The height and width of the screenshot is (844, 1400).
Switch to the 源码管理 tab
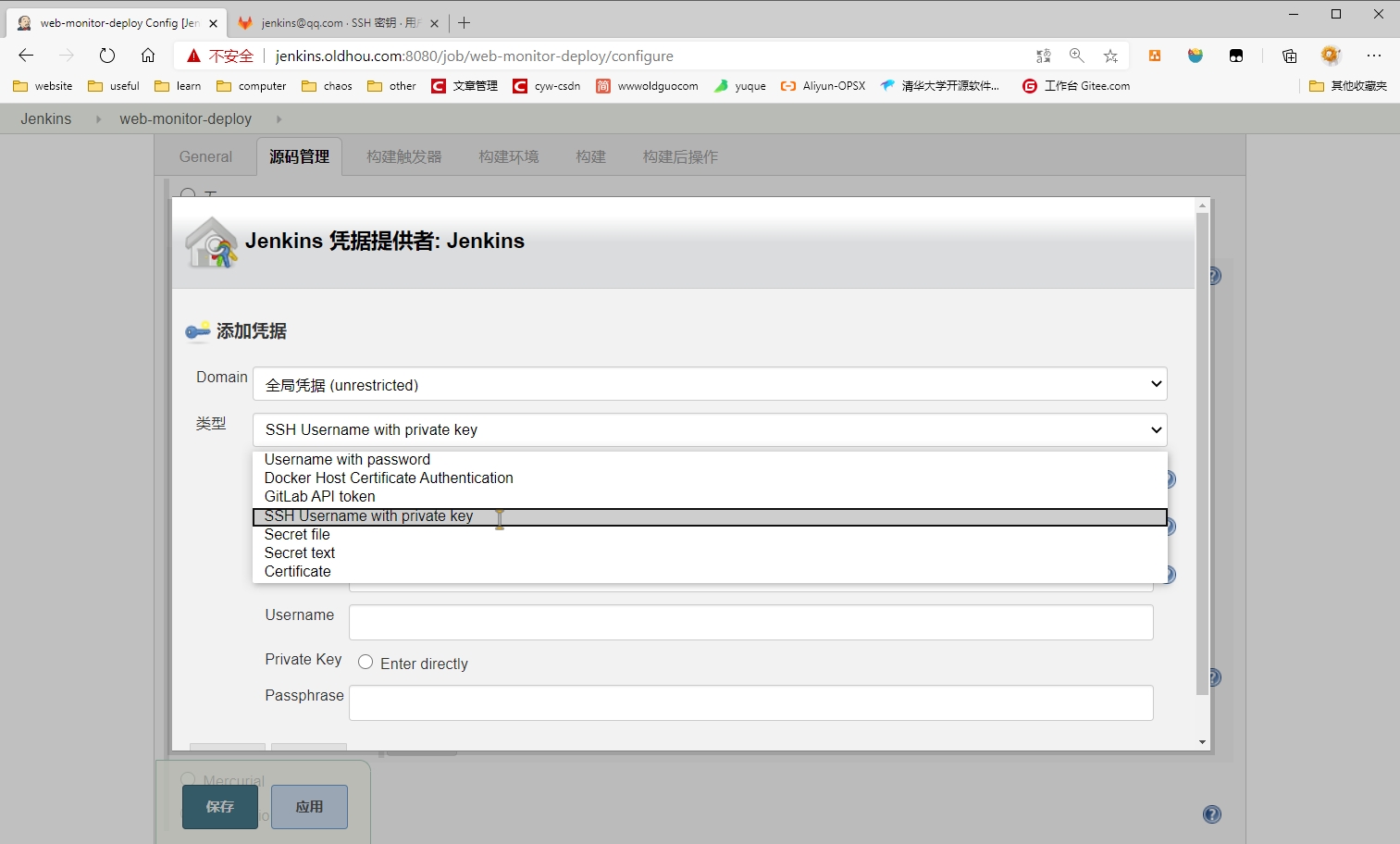click(299, 156)
